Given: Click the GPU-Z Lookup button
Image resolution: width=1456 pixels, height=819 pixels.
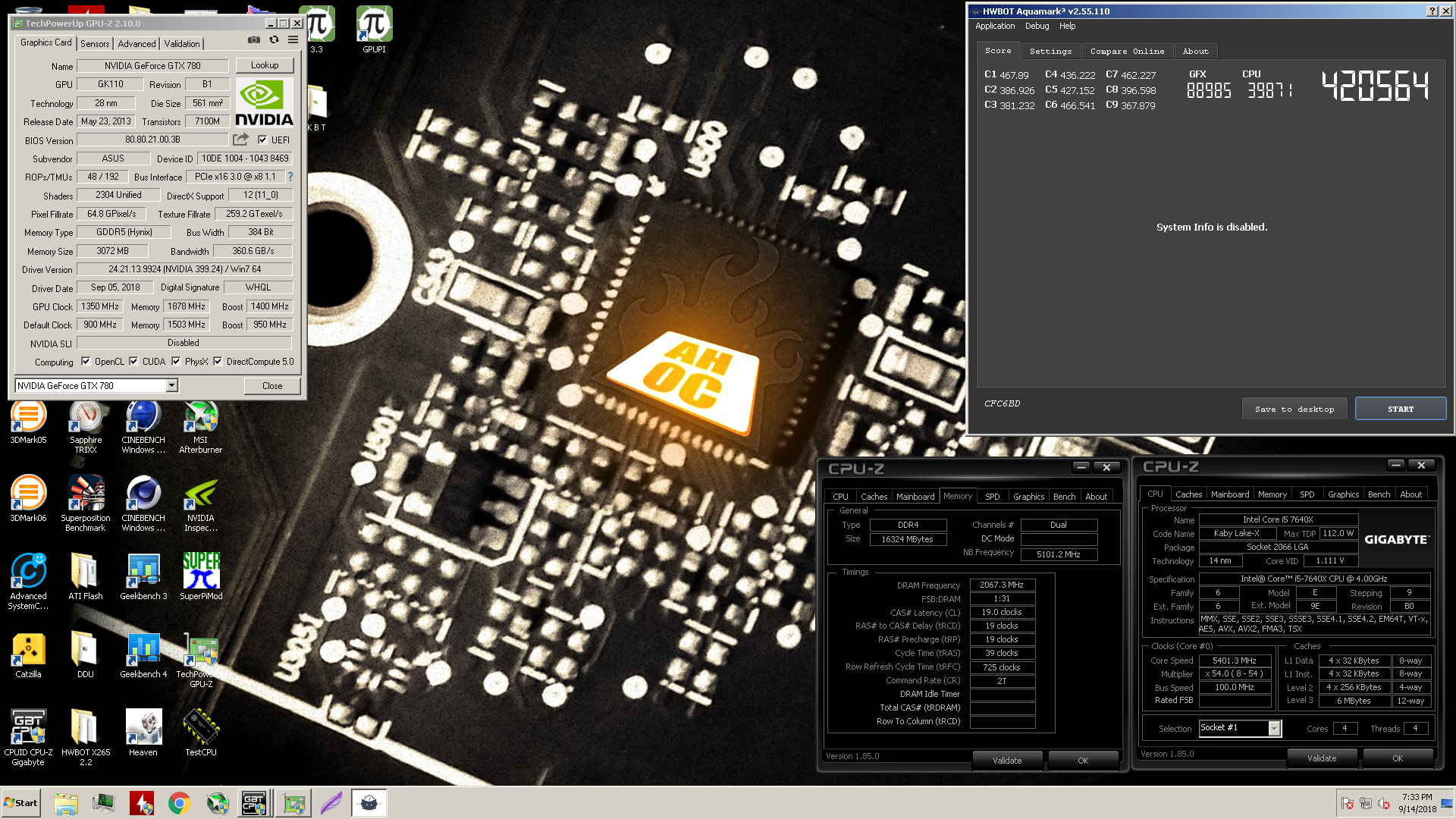Looking at the screenshot, I should [265, 65].
